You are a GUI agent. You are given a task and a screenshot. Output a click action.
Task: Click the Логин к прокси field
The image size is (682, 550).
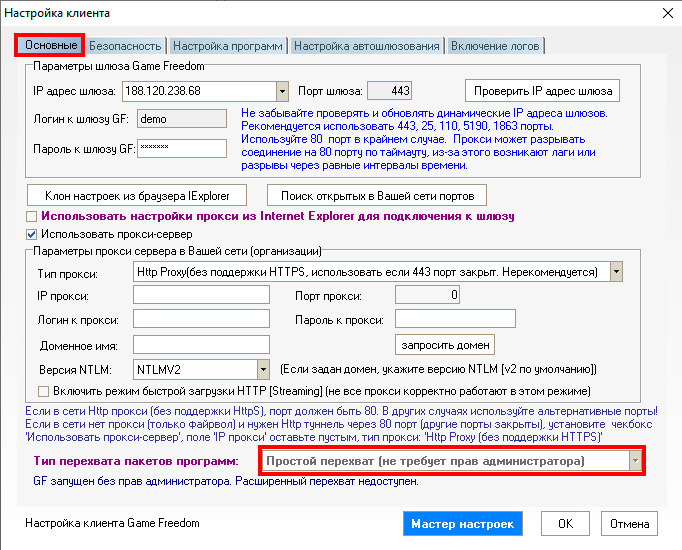201,319
